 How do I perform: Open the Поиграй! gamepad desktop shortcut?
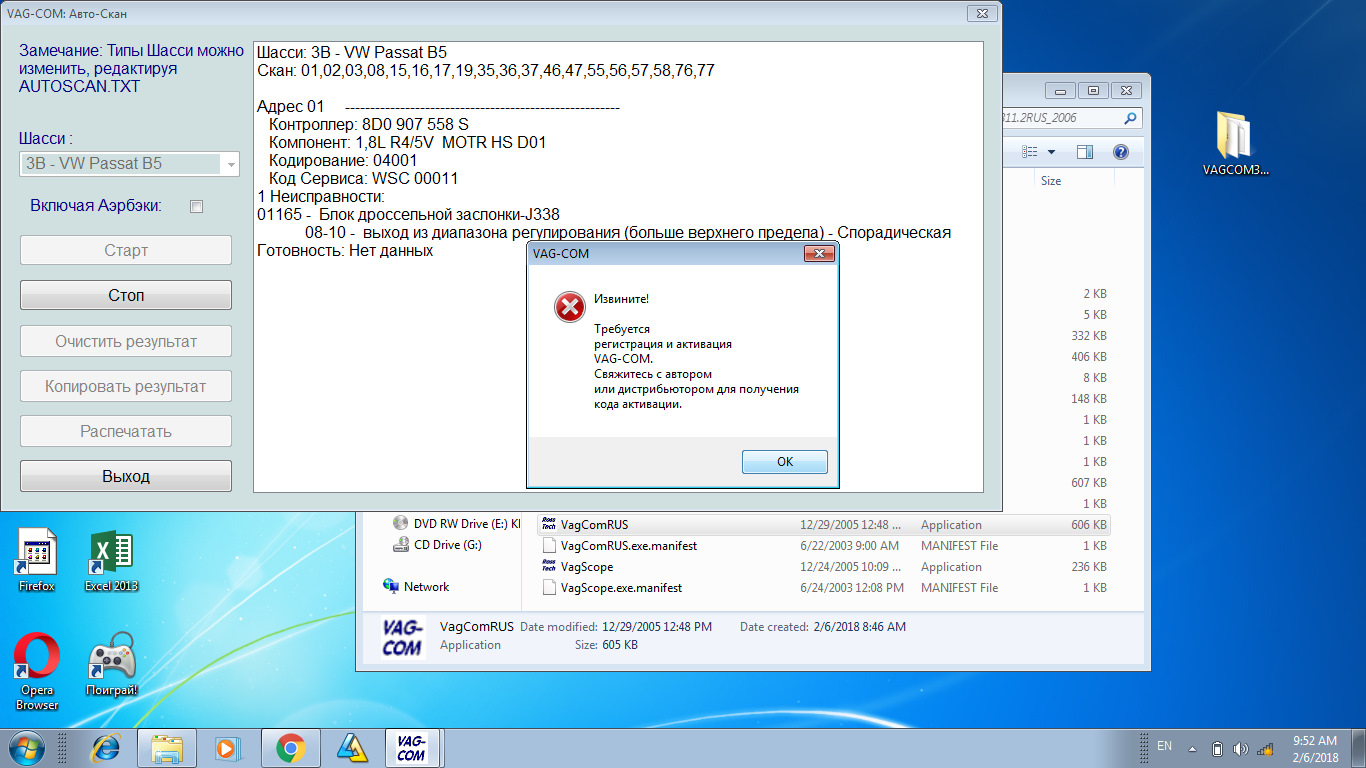coord(112,664)
